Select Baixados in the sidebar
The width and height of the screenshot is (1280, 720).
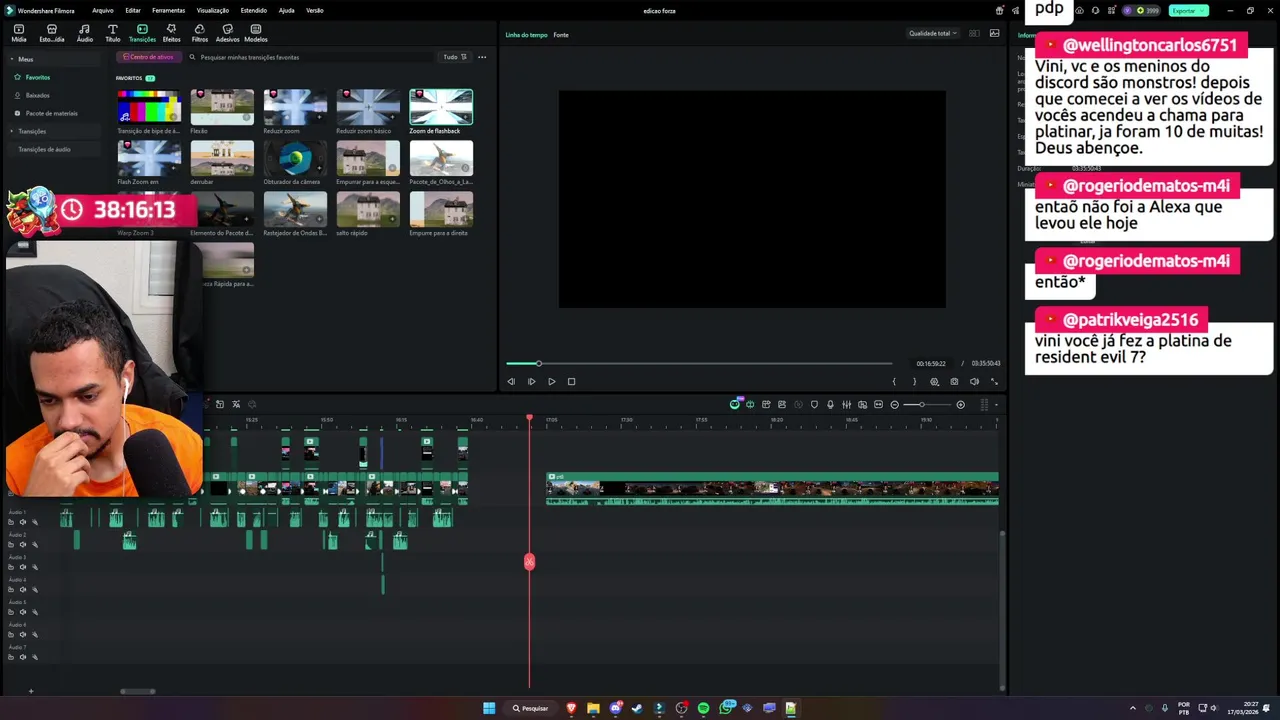click(38, 95)
